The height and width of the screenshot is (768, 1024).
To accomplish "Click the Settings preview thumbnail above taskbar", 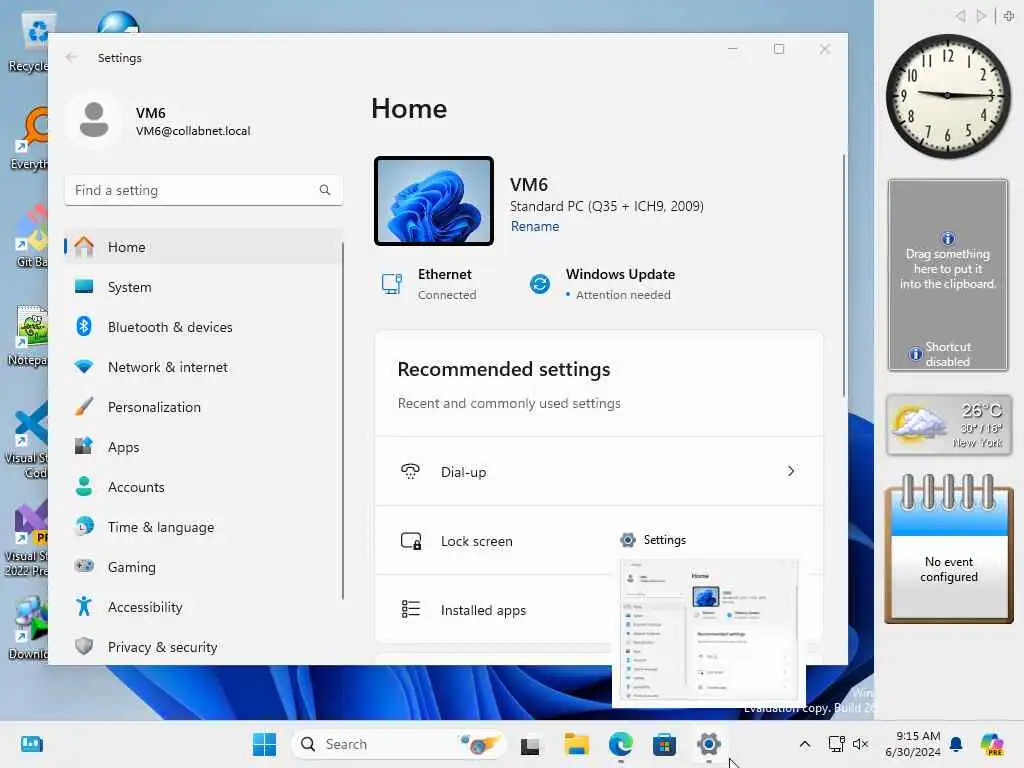I will point(709,630).
